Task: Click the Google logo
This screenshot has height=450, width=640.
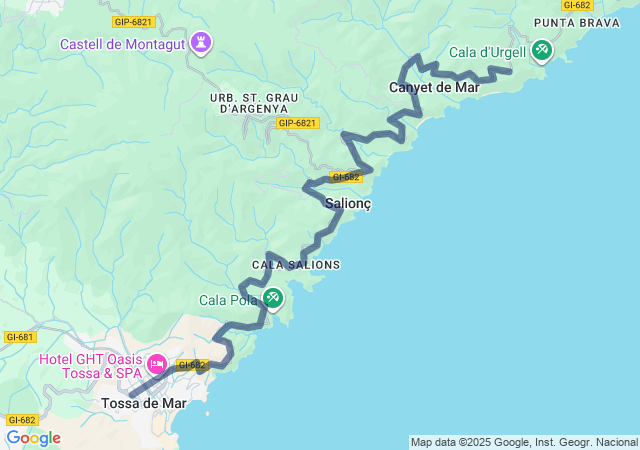Action: (x=34, y=438)
